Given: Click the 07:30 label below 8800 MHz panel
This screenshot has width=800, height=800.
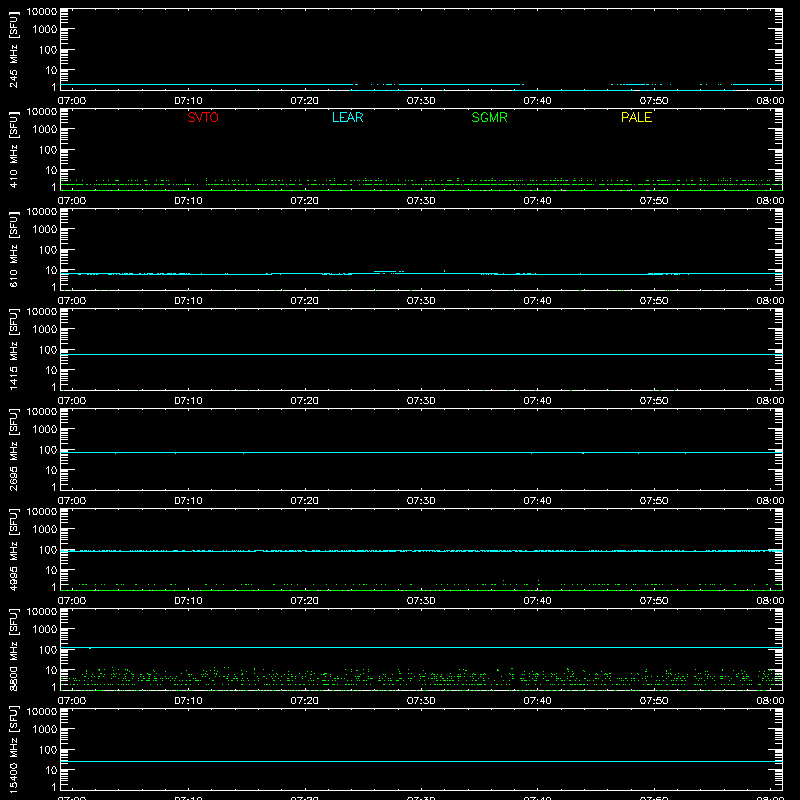Looking at the screenshot, I should [x=421, y=701].
